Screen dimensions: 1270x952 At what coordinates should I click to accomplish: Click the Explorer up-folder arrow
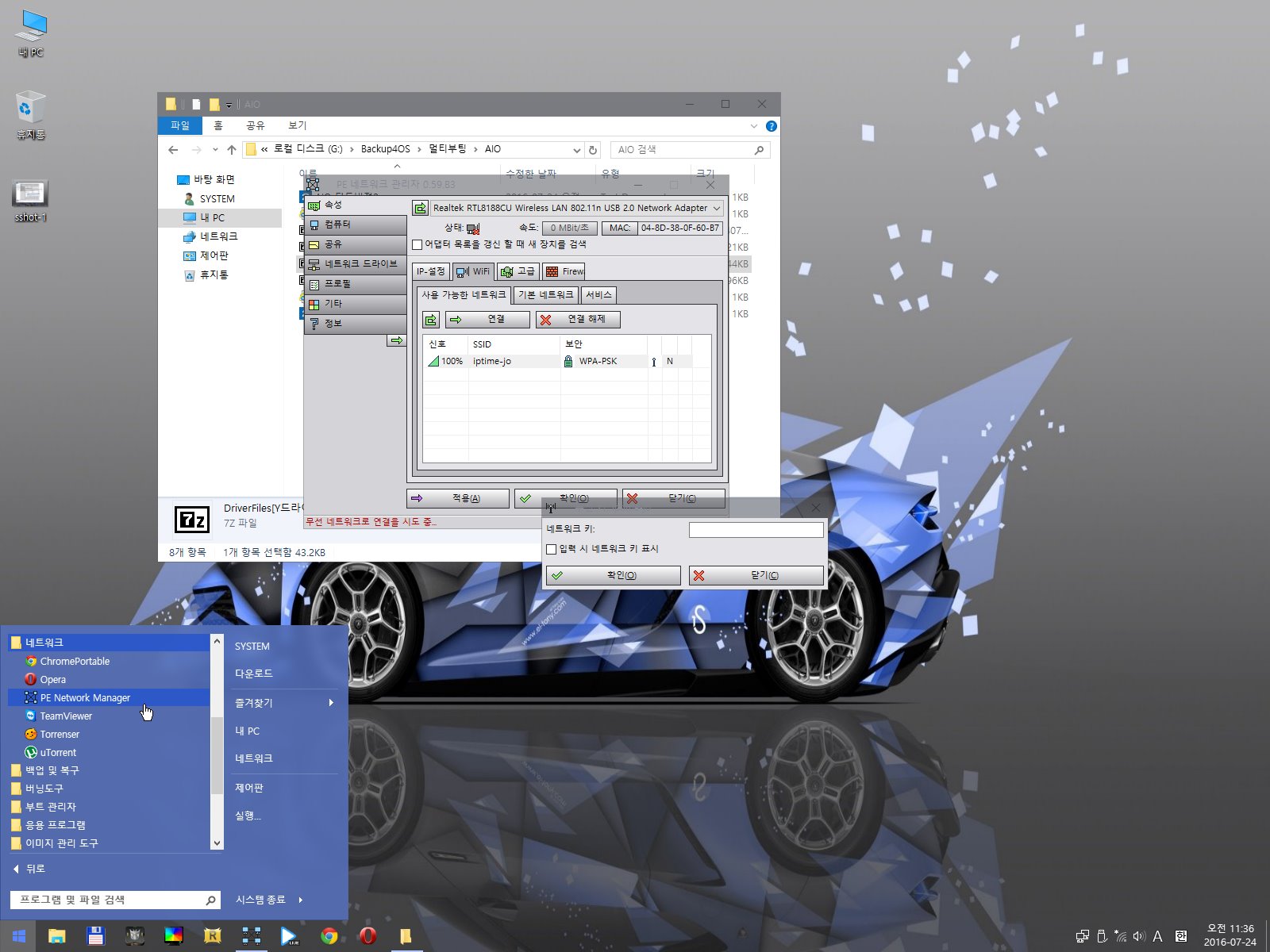pos(232,149)
